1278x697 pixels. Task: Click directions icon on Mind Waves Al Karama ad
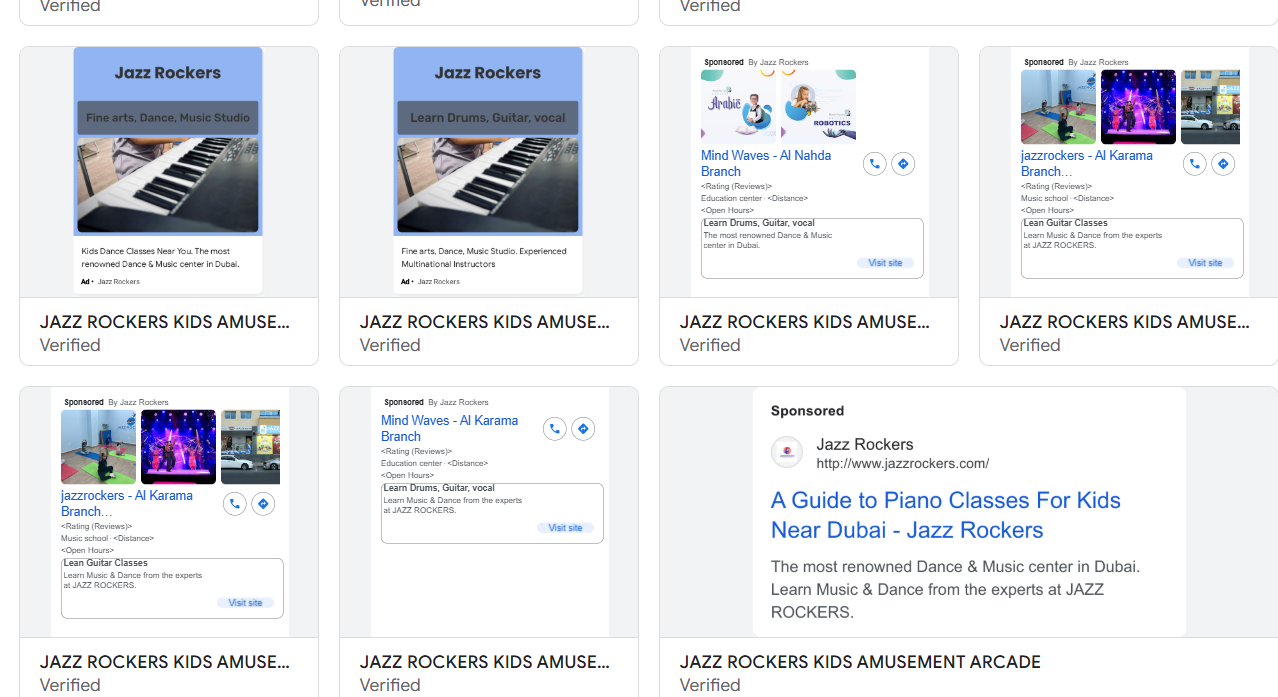(x=583, y=429)
